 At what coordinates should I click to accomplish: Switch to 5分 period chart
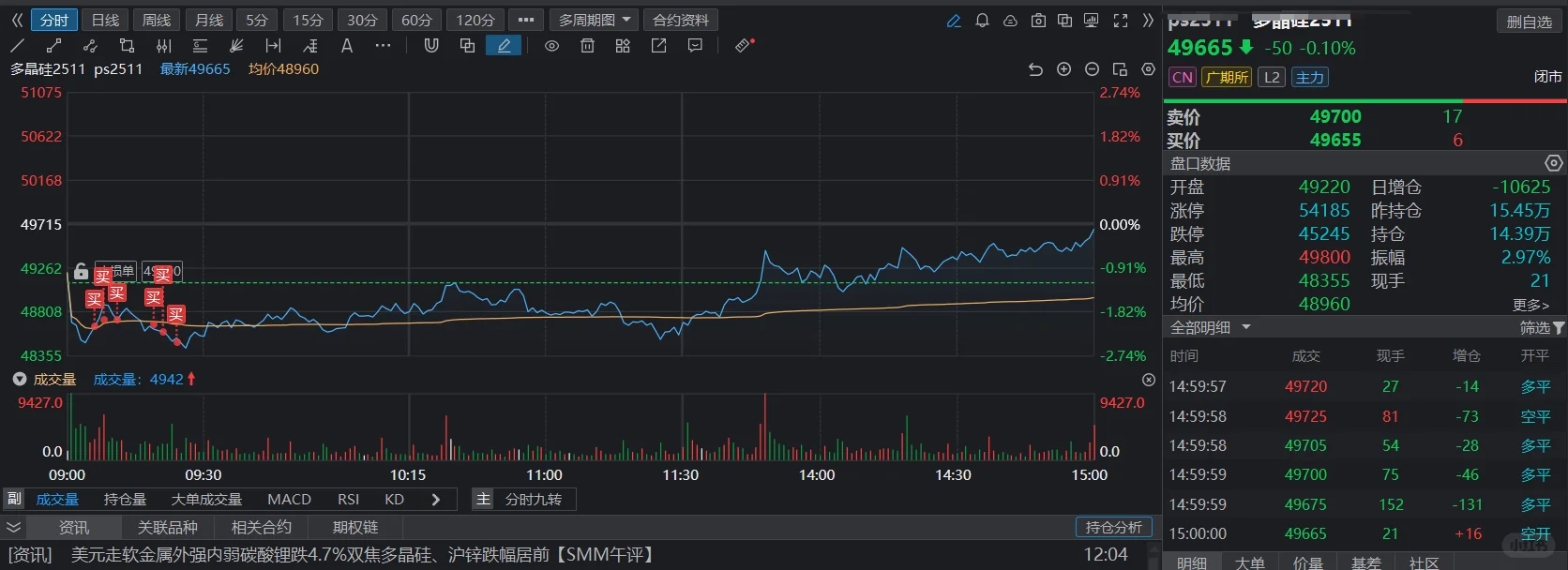click(x=257, y=20)
